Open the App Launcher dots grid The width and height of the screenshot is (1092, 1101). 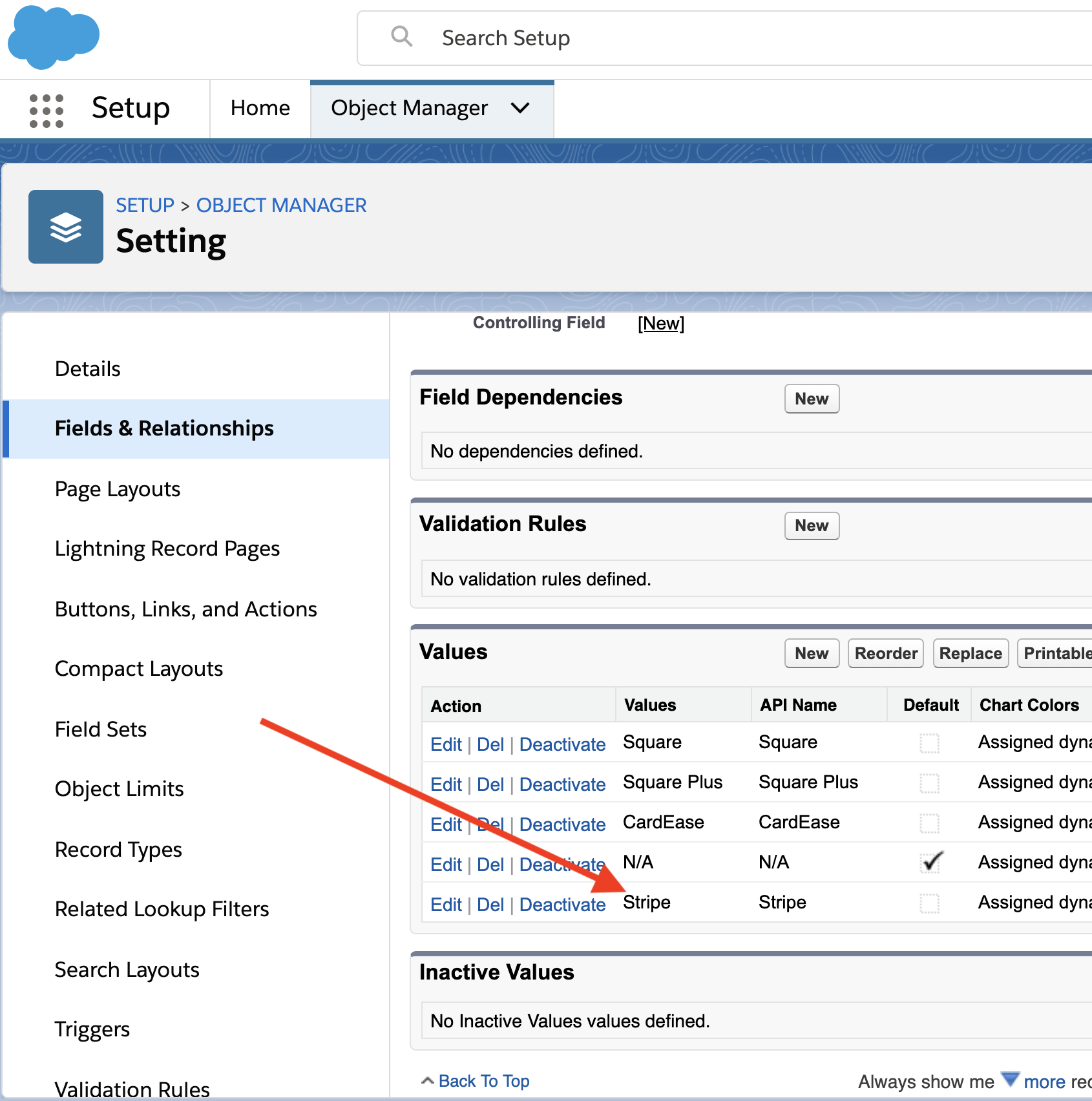[x=47, y=110]
